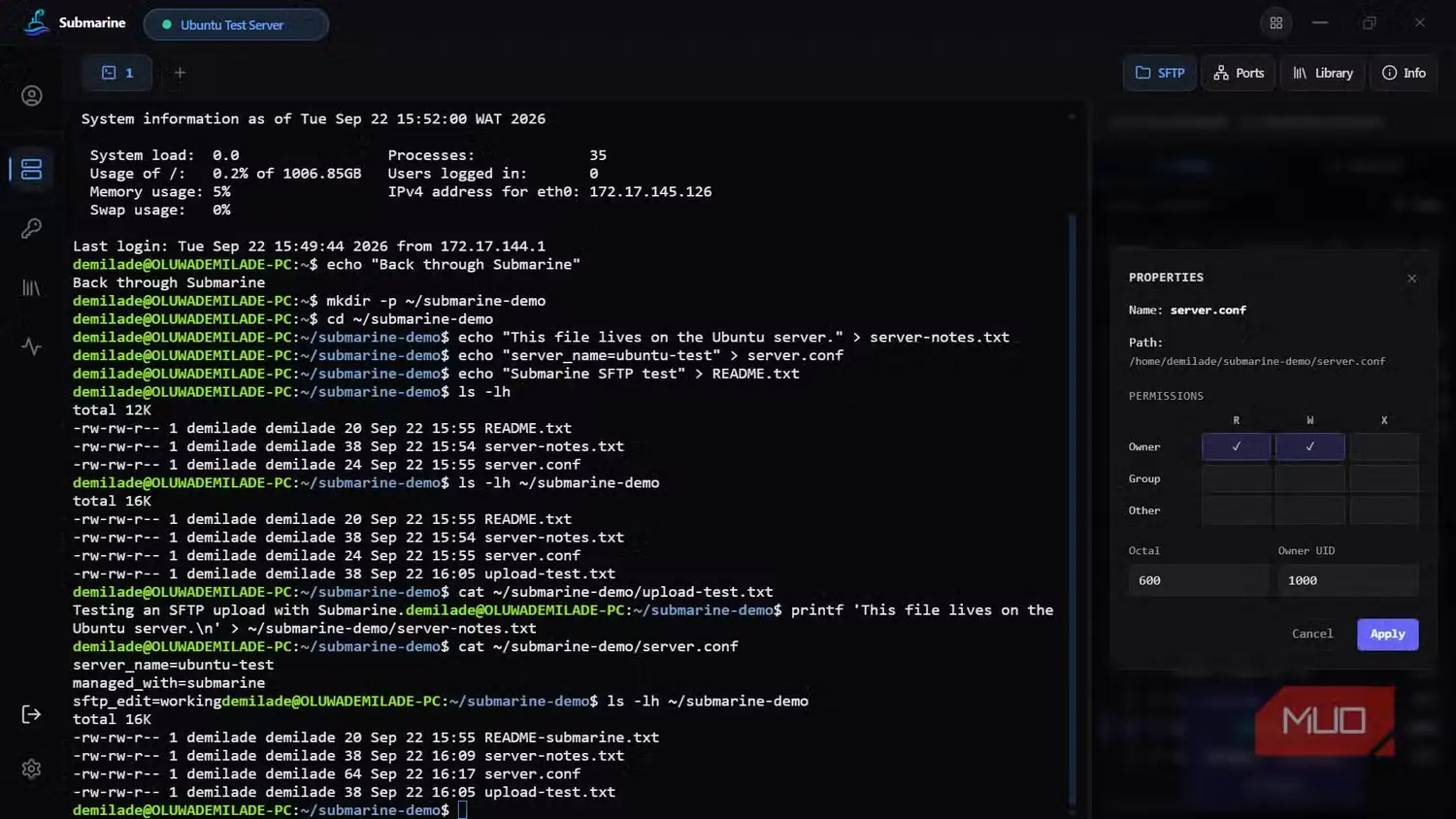Click the terminal scrollbar
1456x819 pixels.
(x=1073, y=509)
